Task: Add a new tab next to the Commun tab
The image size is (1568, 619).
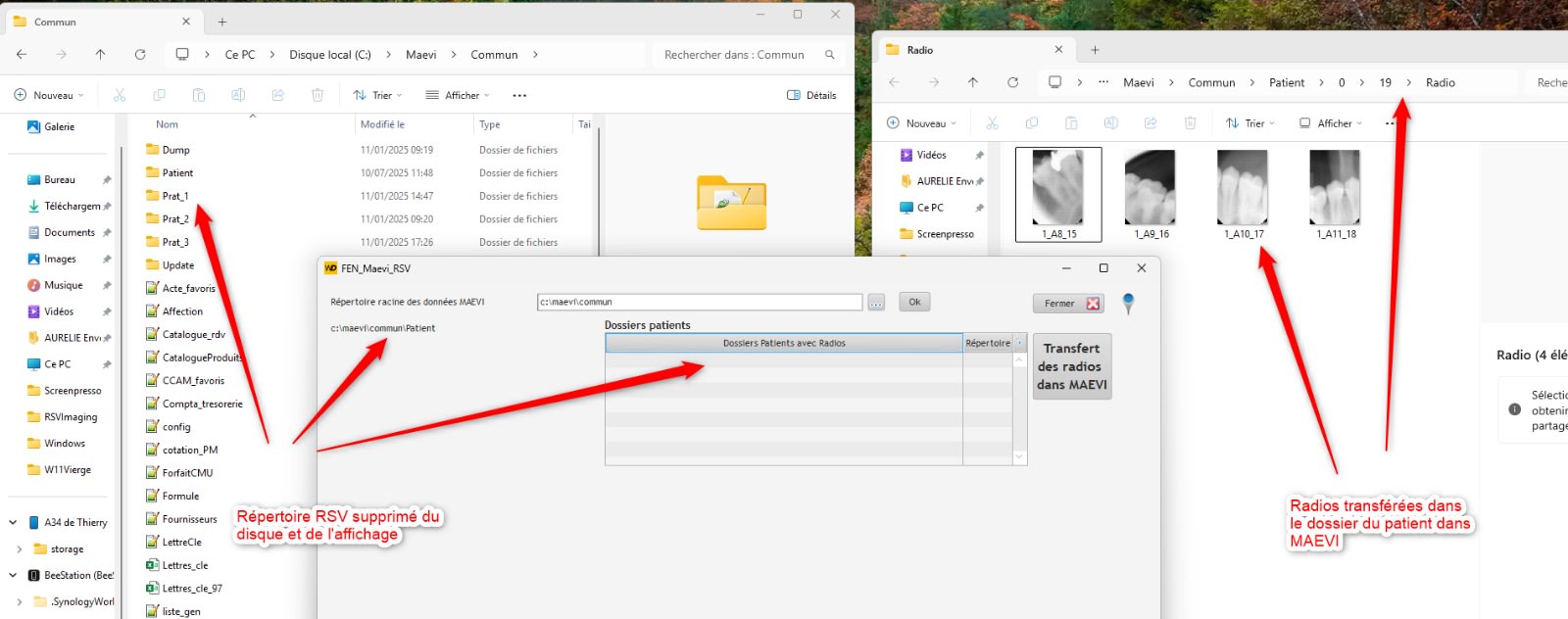Action: [222, 22]
